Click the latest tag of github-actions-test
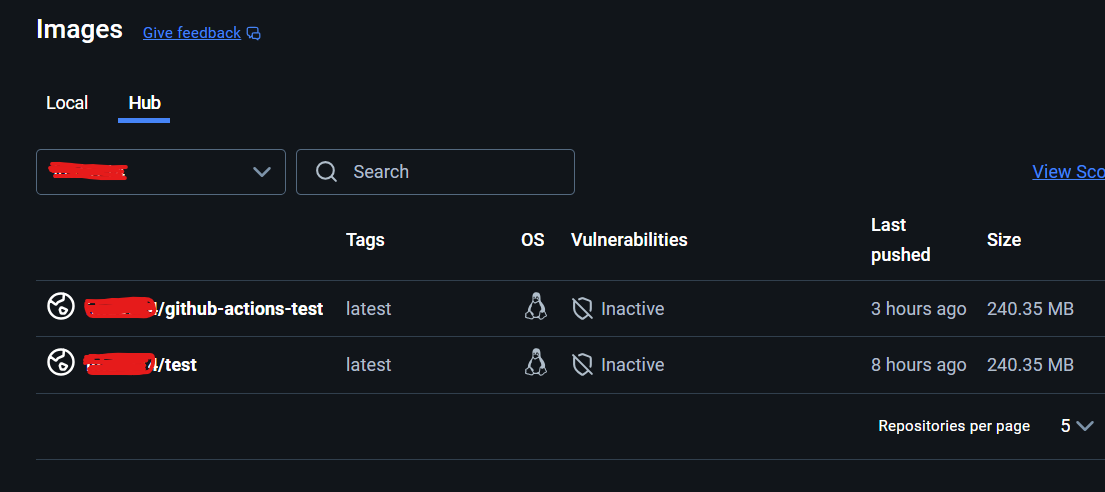The width and height of the screenshot is (1105, 492). pyautogui.click(x=369, y=309)
